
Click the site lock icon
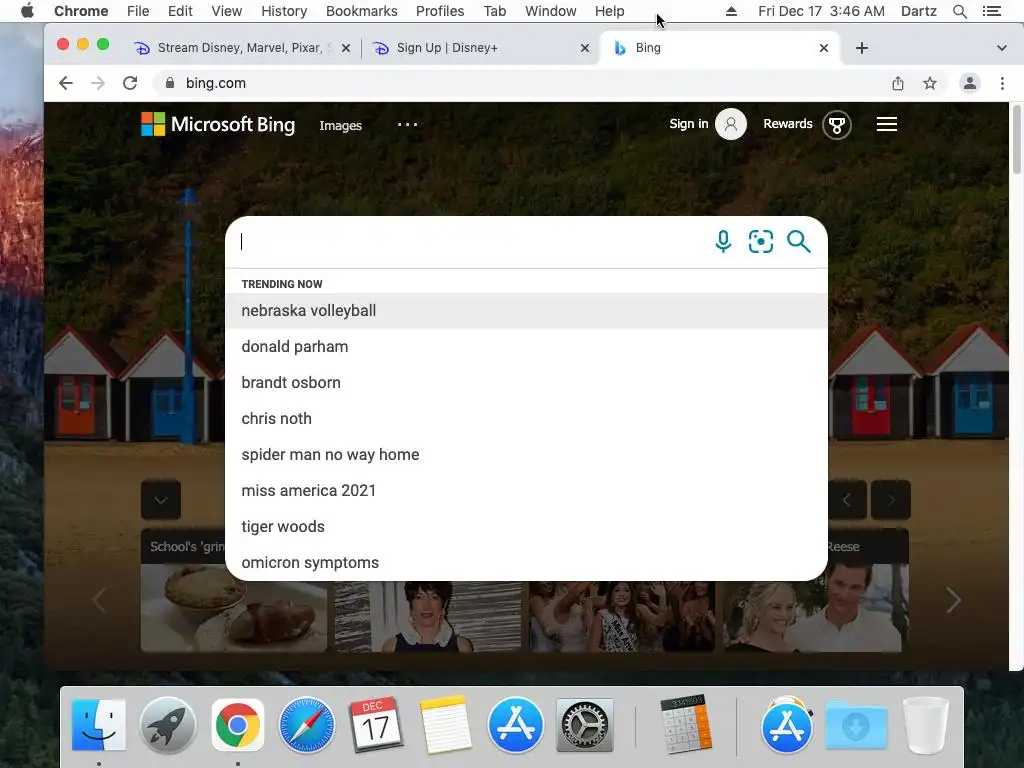pyautogui.click(x=170, y=83)
